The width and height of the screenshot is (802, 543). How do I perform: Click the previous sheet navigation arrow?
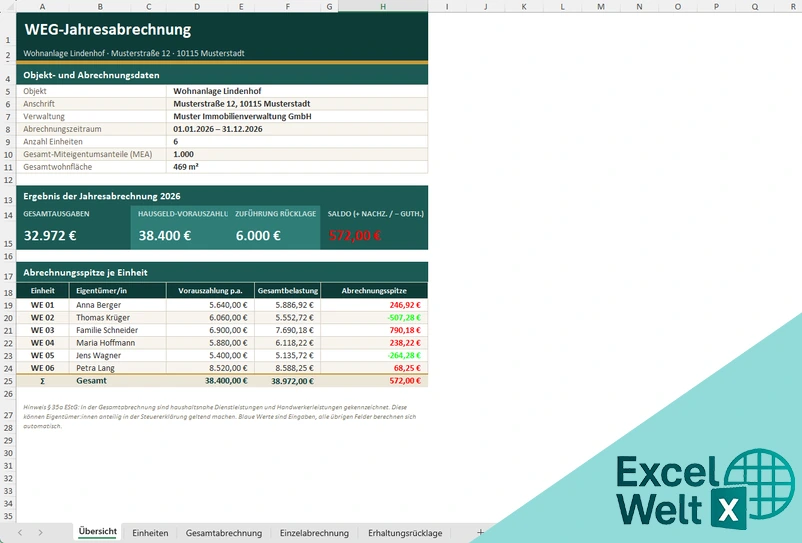coord(20,533)
